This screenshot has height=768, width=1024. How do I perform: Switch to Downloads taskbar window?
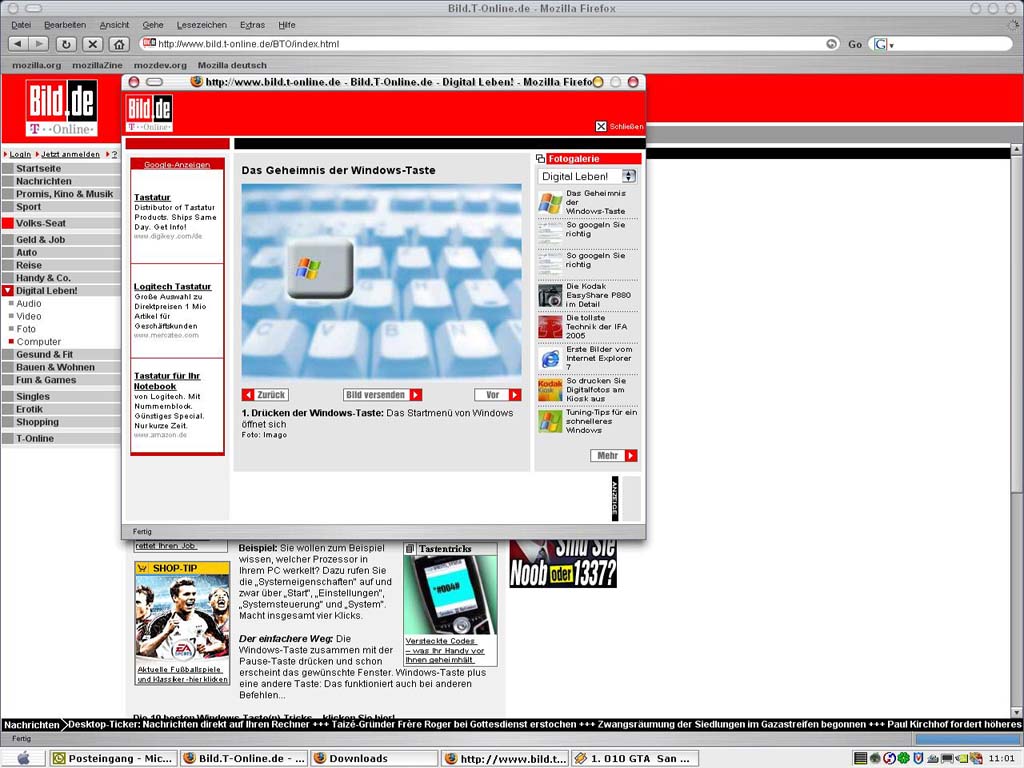(374, 758)
